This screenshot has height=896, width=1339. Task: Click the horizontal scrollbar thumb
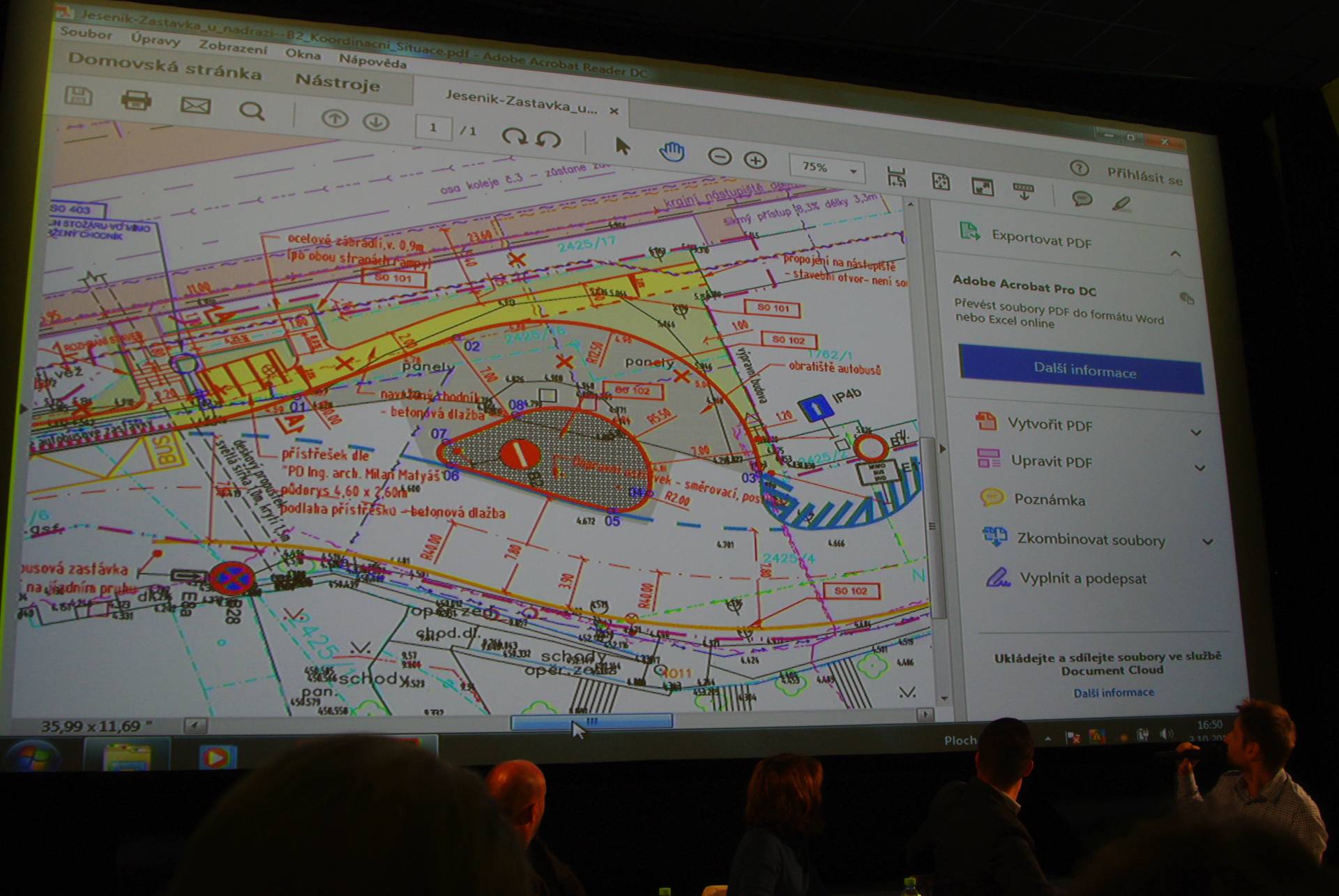[591, 722]
